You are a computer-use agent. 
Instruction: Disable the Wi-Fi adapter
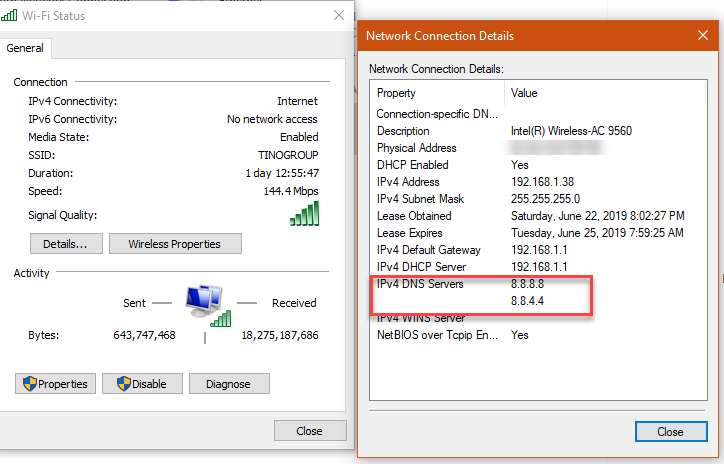coord(142,384)
